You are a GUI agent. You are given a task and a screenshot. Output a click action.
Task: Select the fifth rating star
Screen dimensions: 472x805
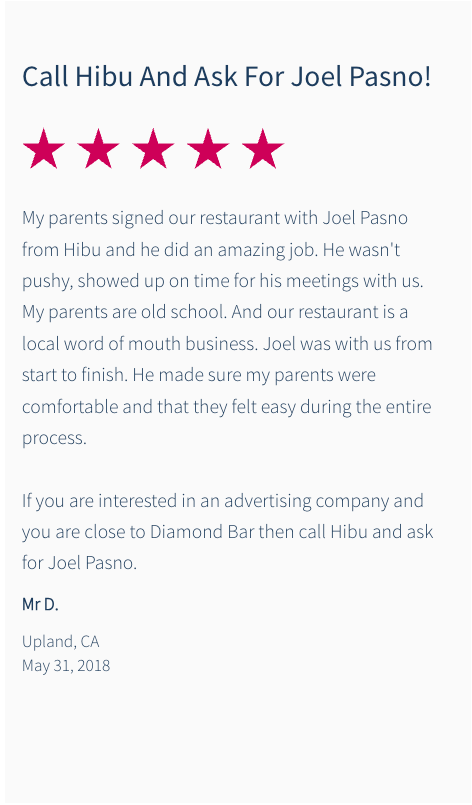click(263, 148)
